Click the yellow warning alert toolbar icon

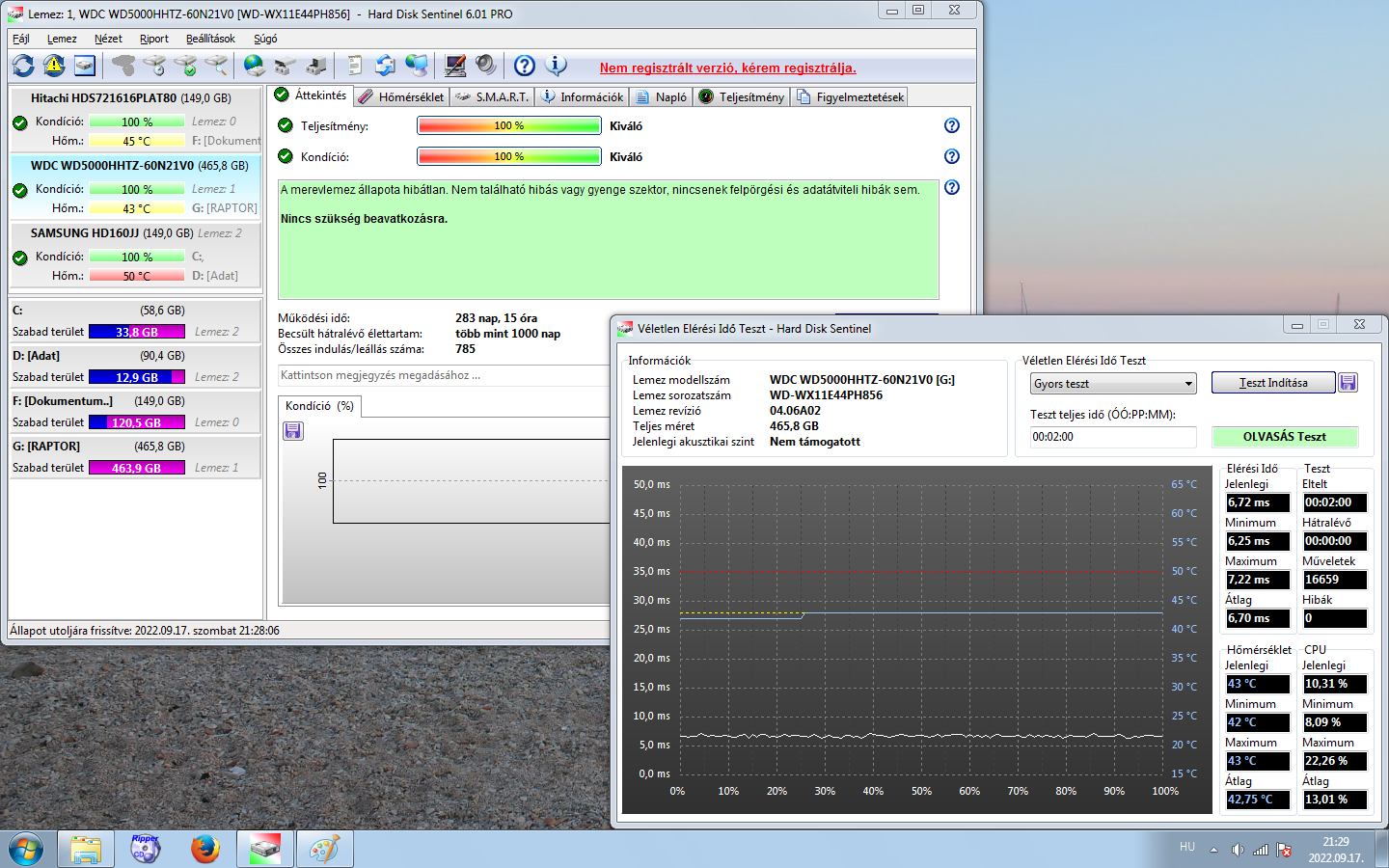(x=54, y=66)
